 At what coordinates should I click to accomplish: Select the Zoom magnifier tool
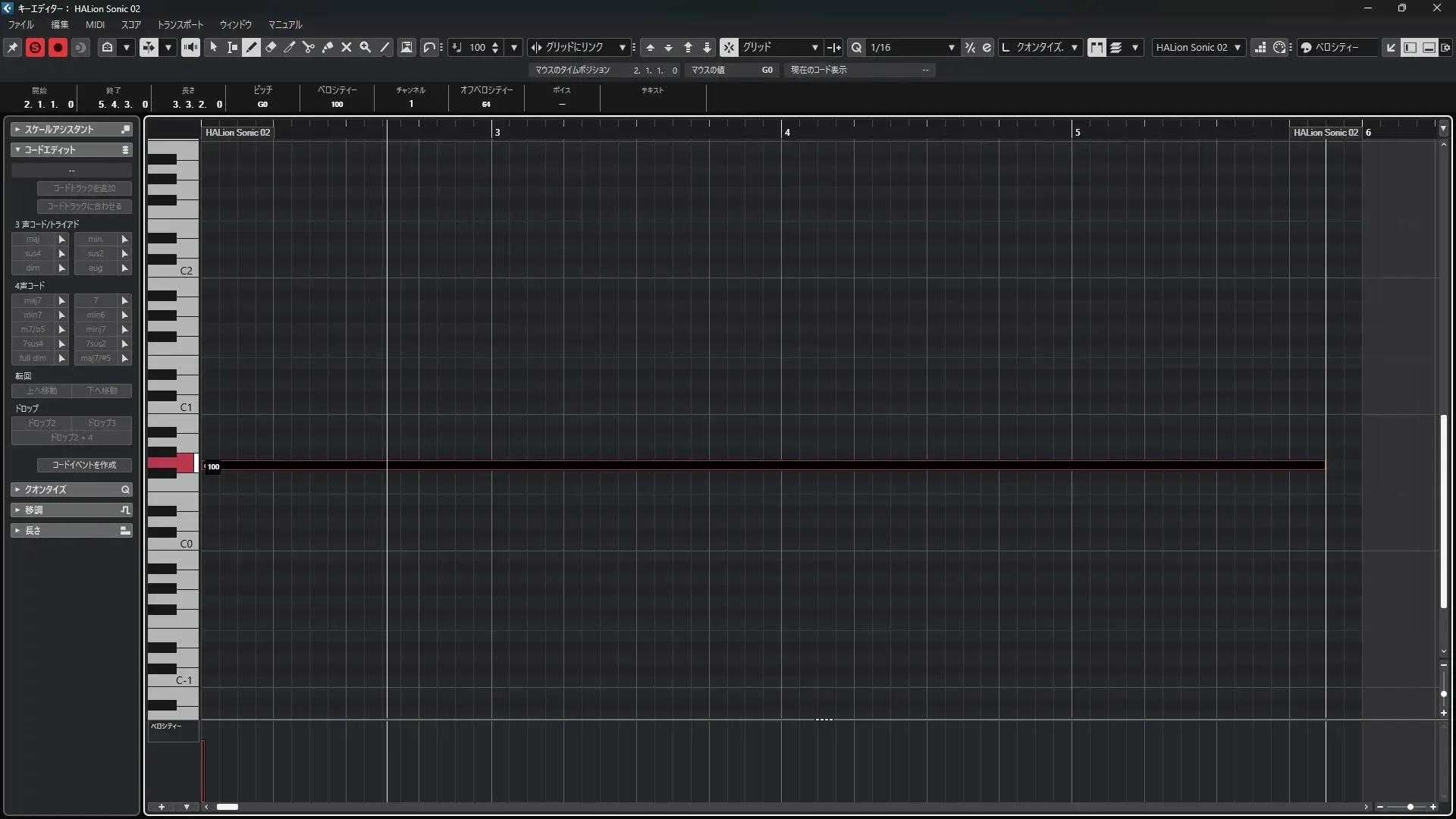tap(366, 47)
